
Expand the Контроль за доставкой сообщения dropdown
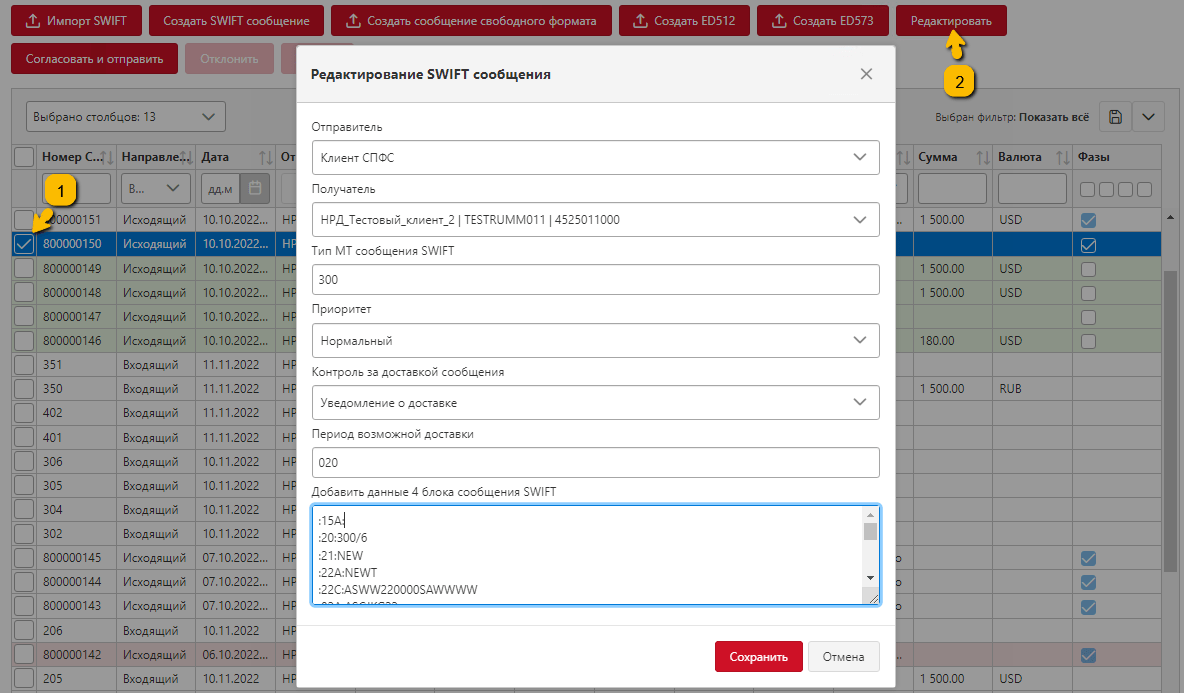(595, 402)
